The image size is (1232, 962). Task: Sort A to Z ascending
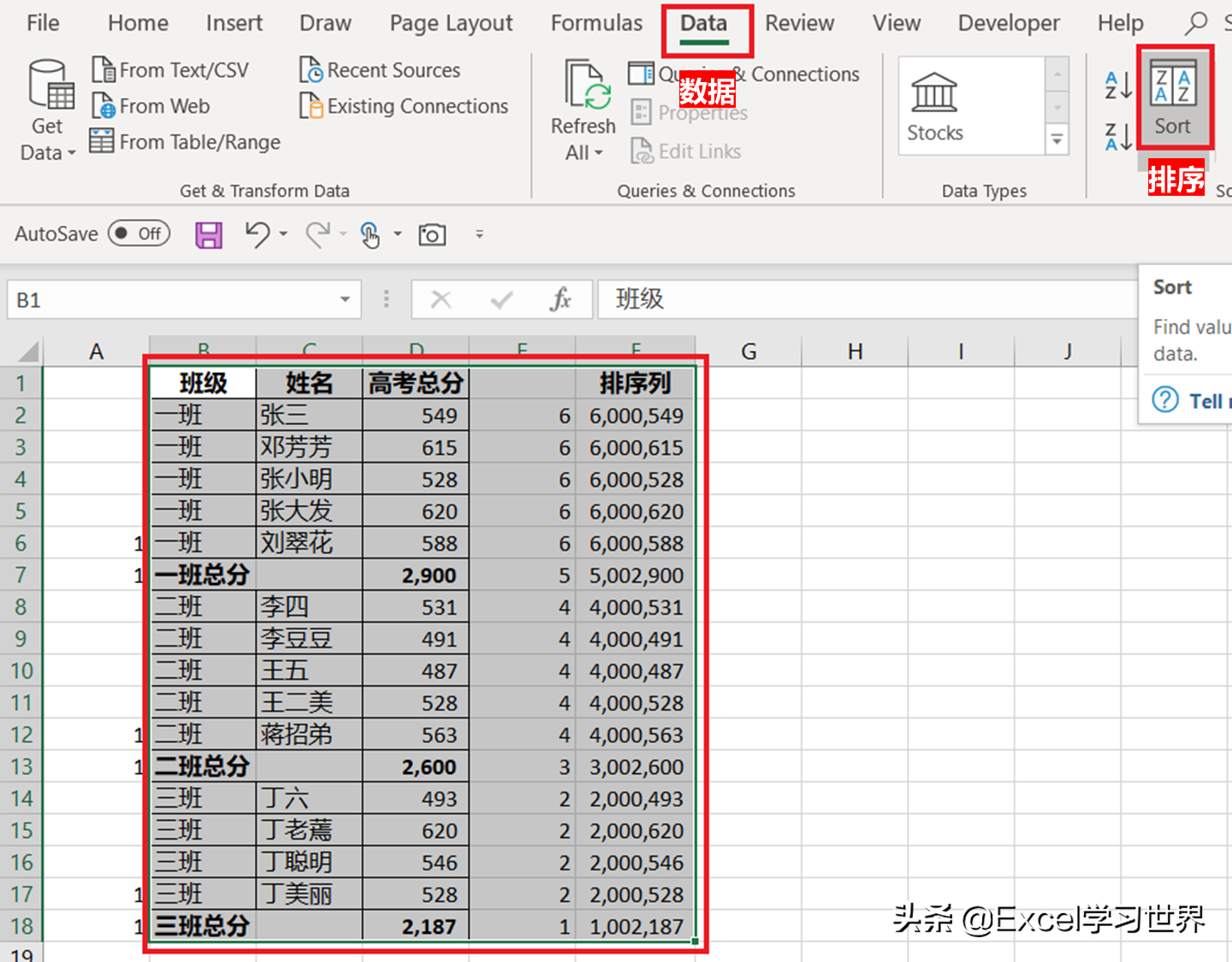pos(1118,86)
